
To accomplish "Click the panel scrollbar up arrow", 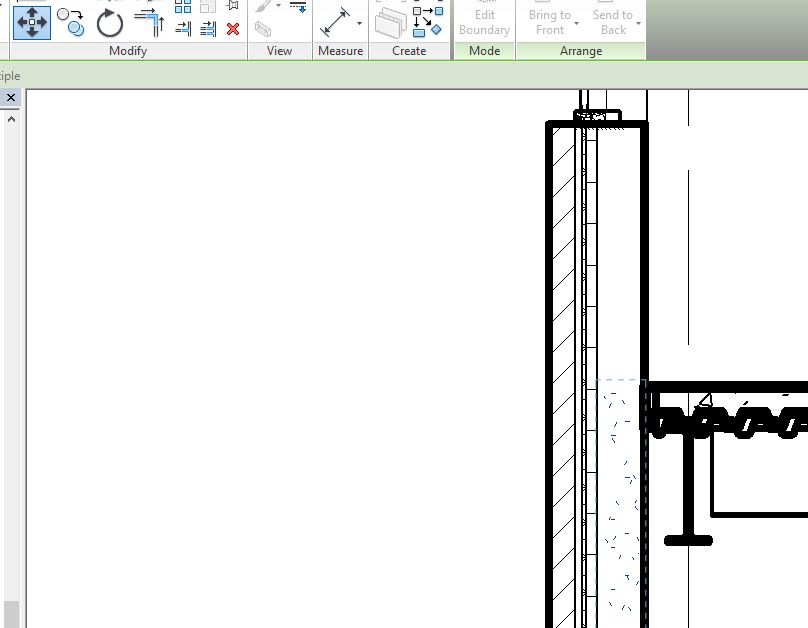I will (11, 119).
